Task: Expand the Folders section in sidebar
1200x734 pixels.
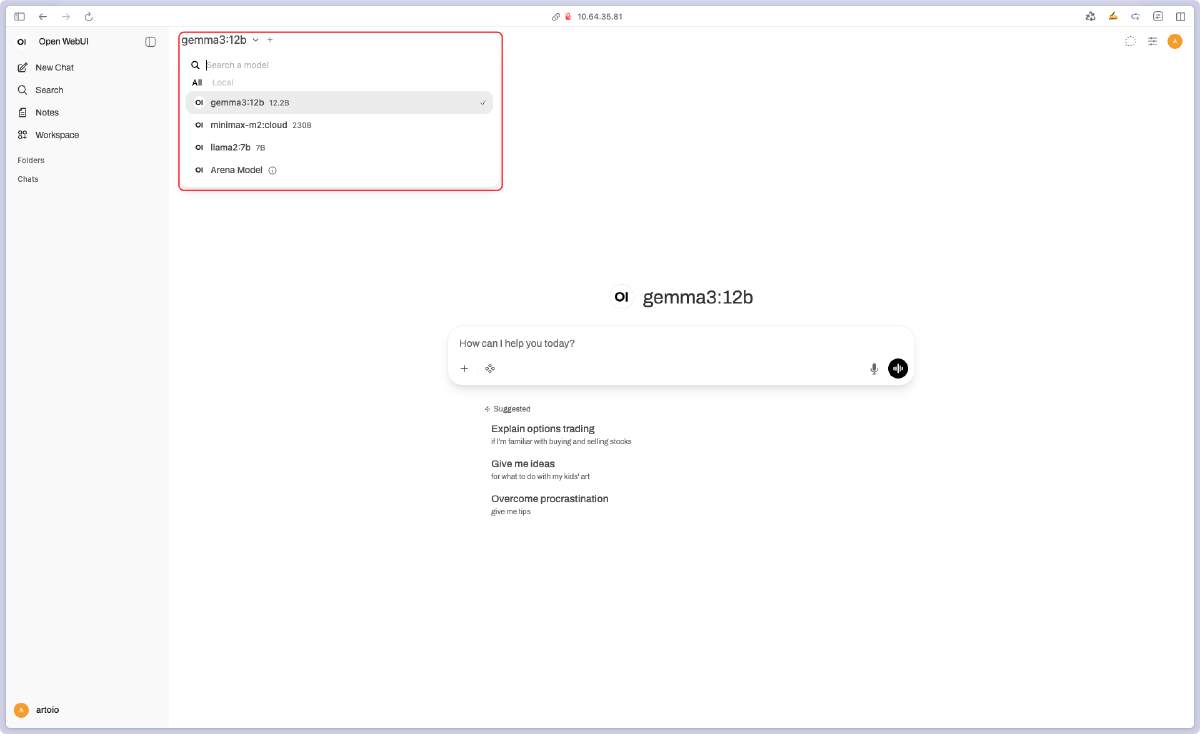Action: [x=31, y=160]
